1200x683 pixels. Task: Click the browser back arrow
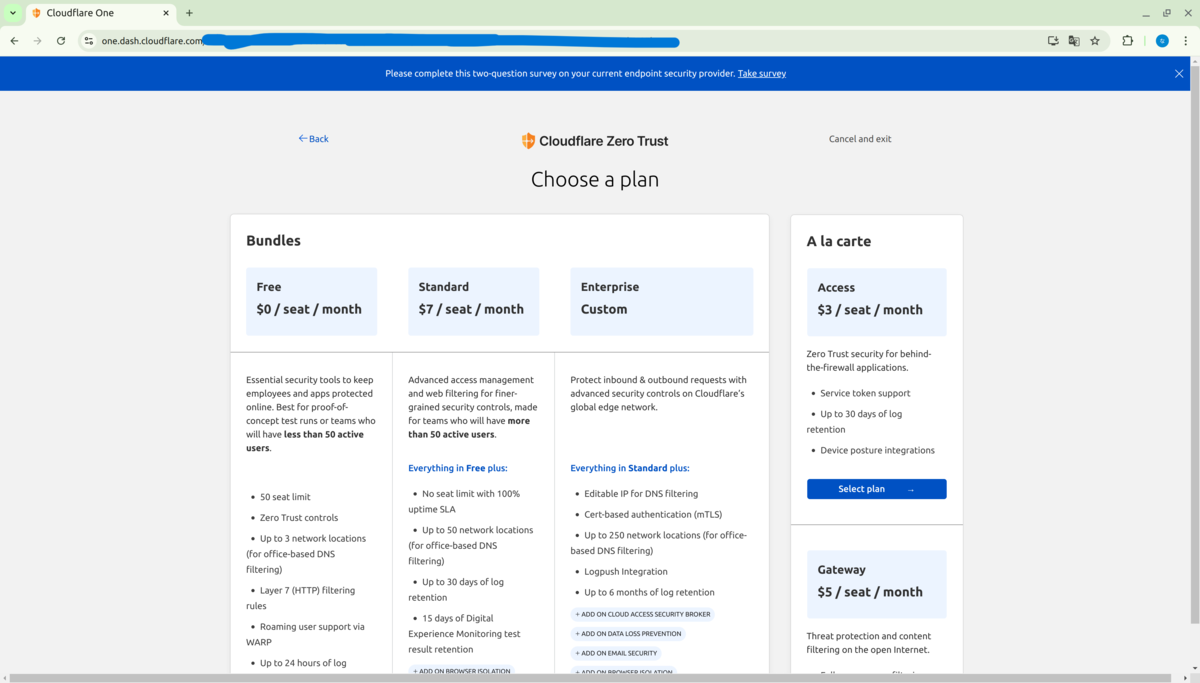point(14,41)
